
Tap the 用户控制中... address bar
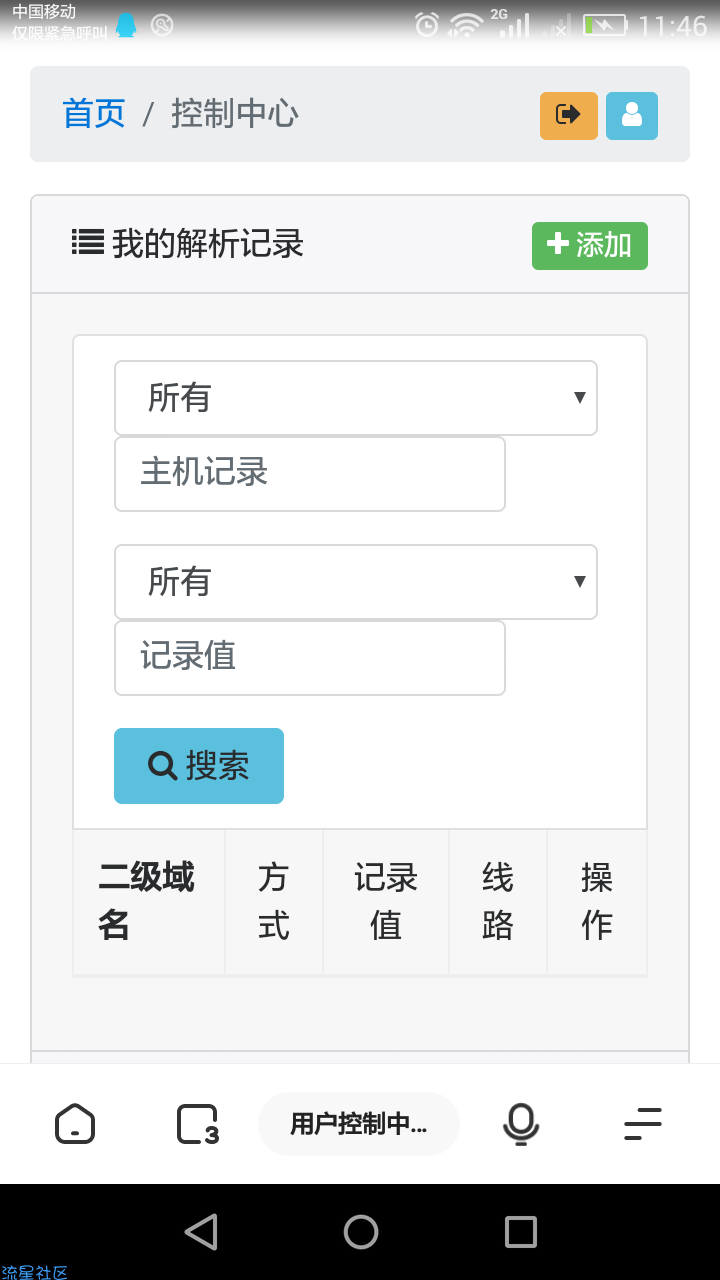pyautogui.click(x=359, y=1124)
